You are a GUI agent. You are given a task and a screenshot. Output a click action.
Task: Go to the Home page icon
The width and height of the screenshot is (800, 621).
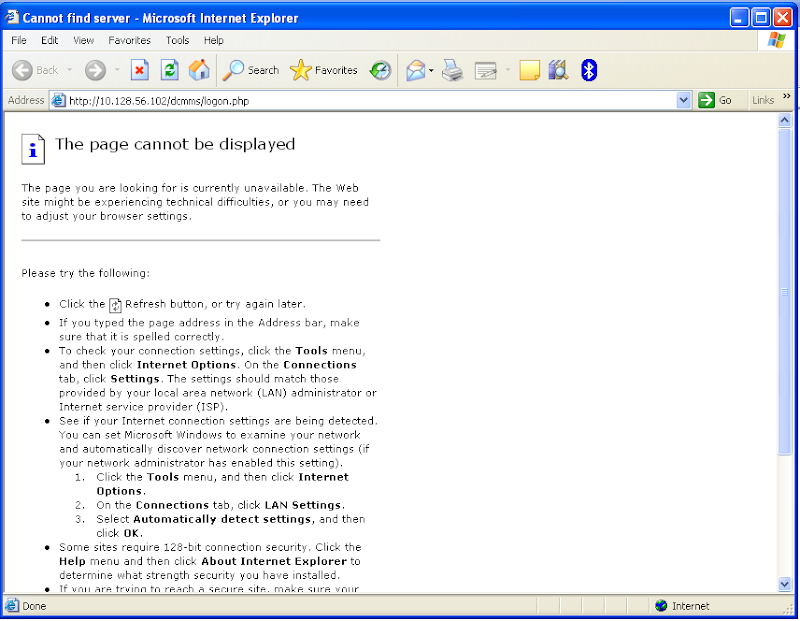coord(199,70)
